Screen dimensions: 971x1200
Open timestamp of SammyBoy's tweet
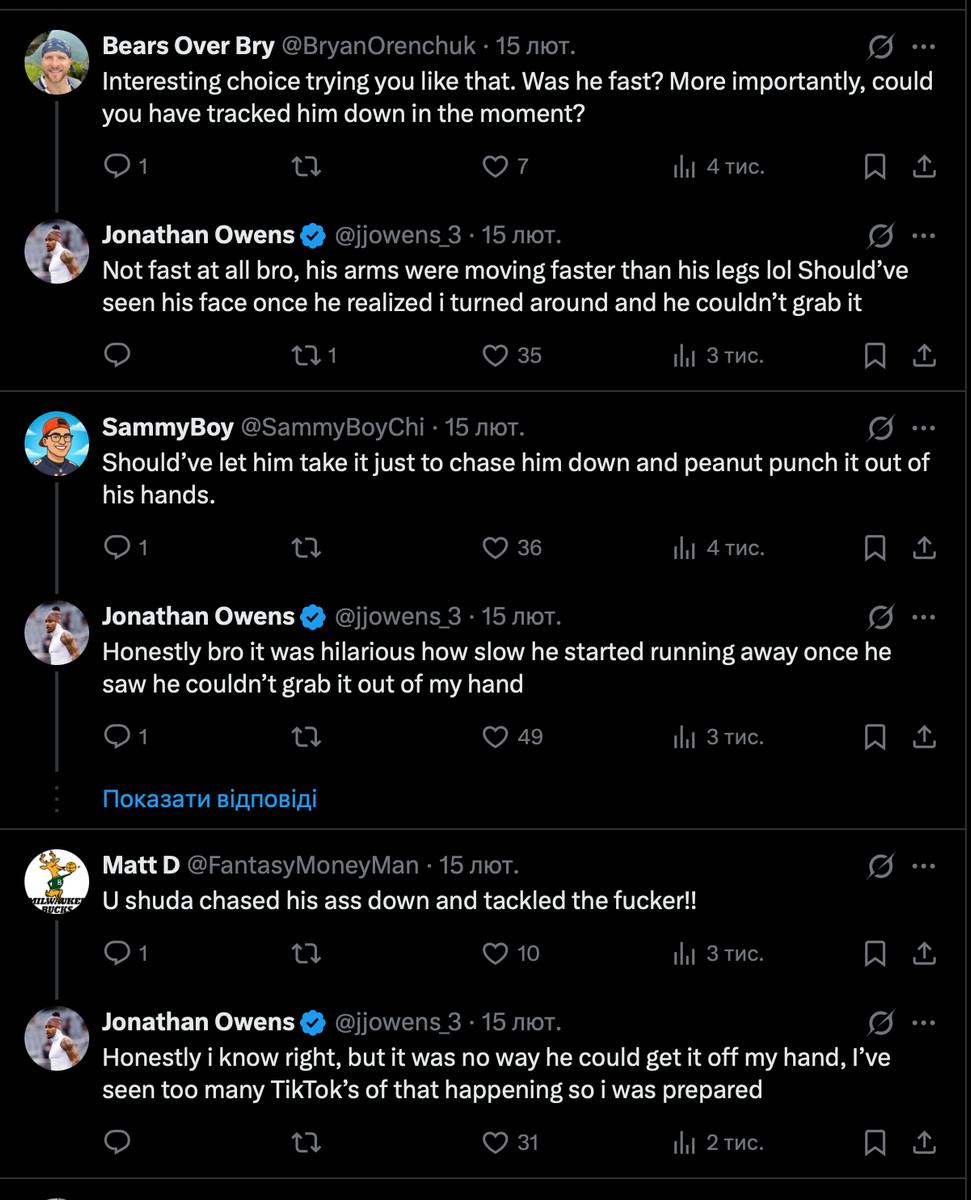tap(484, 428)
